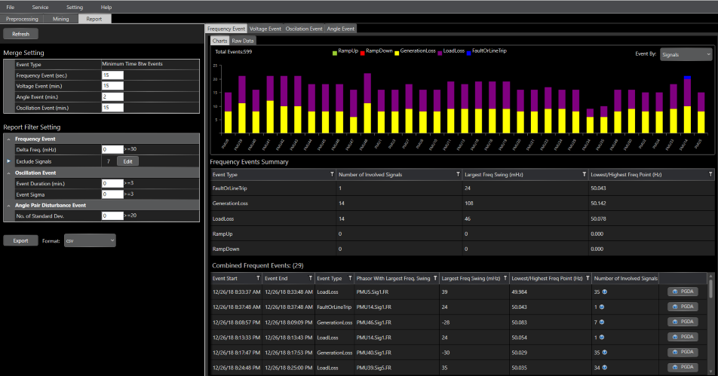The image size is (718, 376).
Task: Switch to the Voltage Event tab
Action: 265,28
